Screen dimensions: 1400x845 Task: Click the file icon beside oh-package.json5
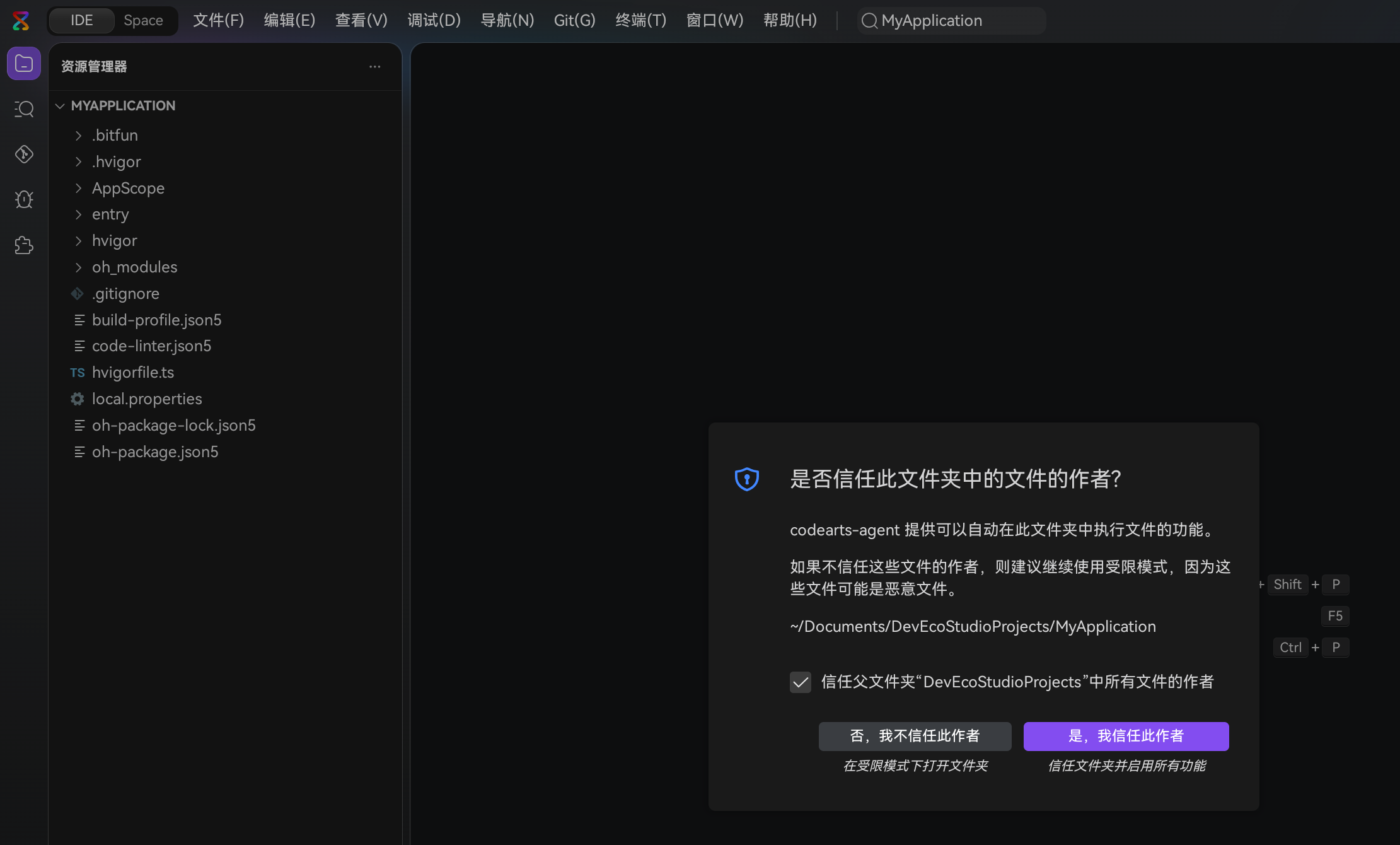click(x=79, y=452)
